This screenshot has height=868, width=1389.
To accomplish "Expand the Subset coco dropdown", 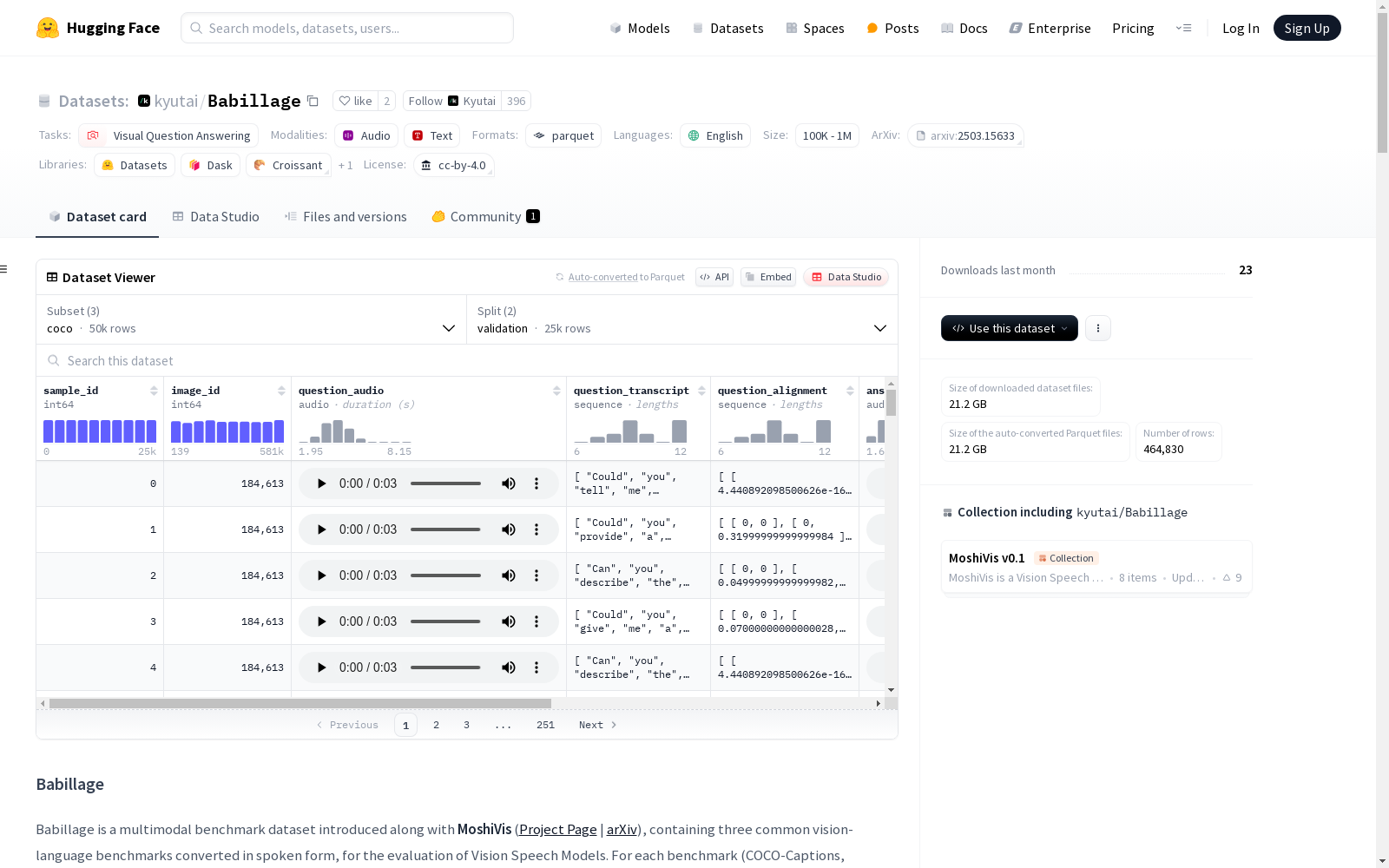I will point(251,319).
